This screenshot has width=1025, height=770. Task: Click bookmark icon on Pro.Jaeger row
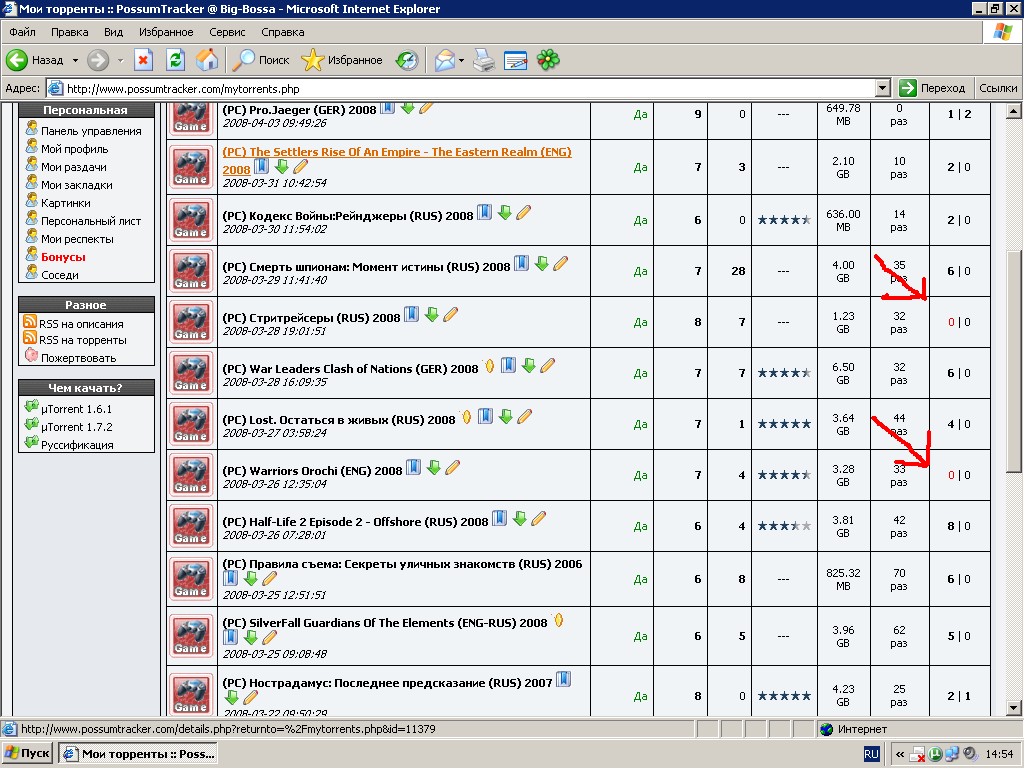point(388,108)
